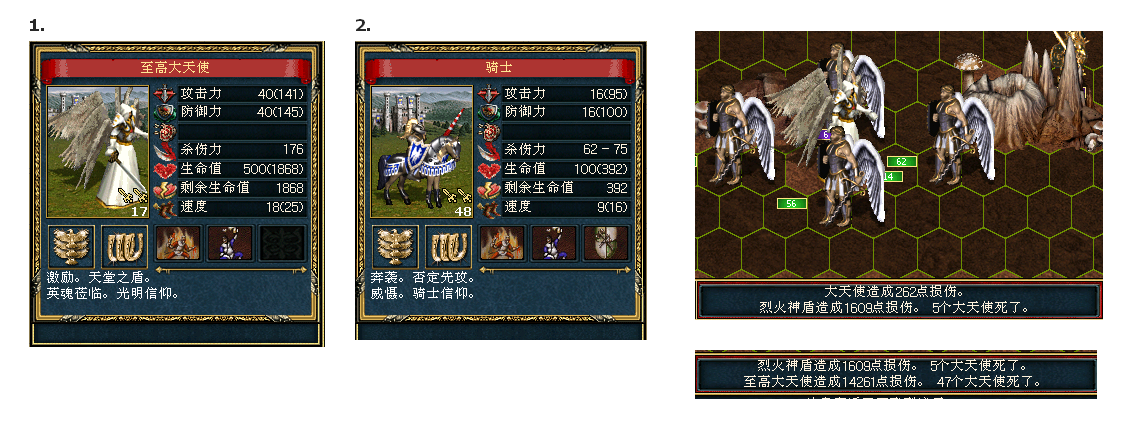This screenshot has height=430, width=1134.
Task: Click the 速度 boot icon in 至高大天使 panel
Action: click(x=166, y=207)
